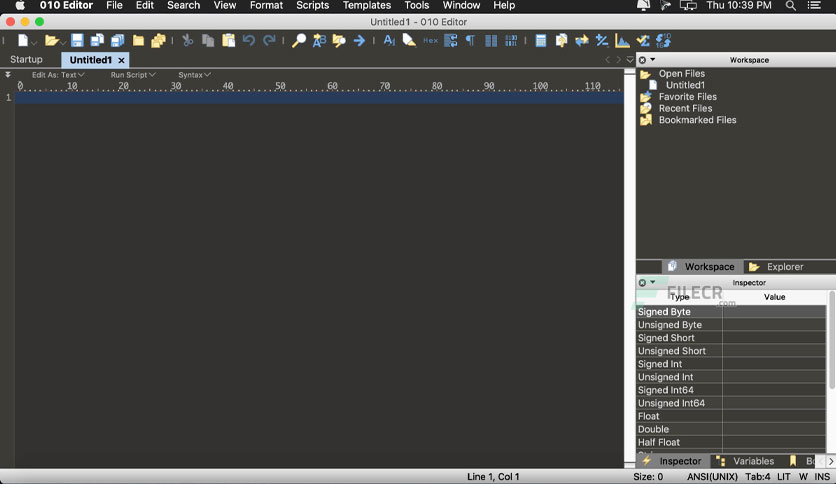Open the Tools menu
836x484 pixels.
pos(416,6)
